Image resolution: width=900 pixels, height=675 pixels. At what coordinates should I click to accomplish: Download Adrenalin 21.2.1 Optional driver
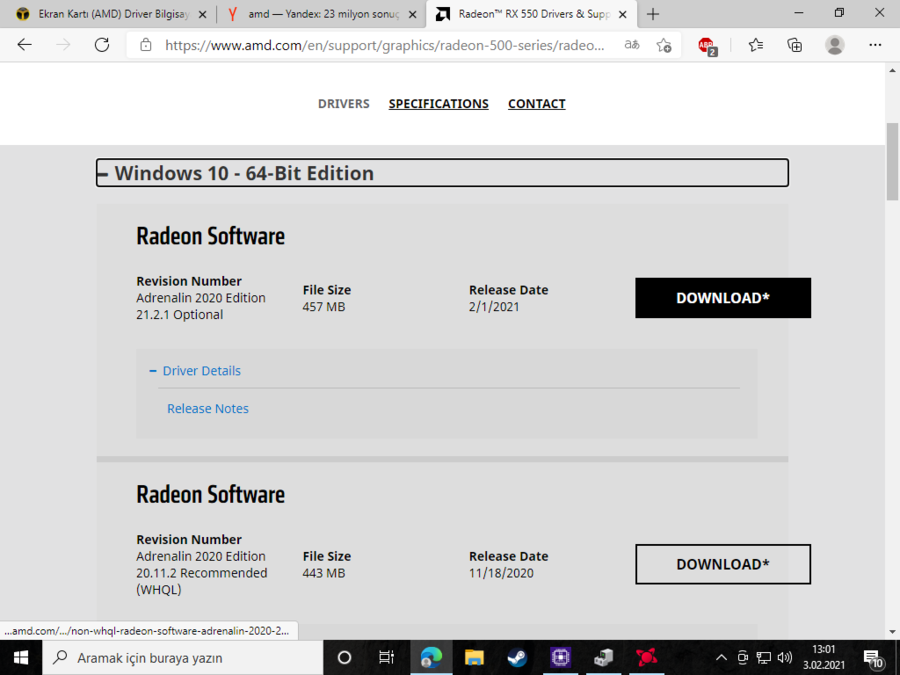click(723, 298)
